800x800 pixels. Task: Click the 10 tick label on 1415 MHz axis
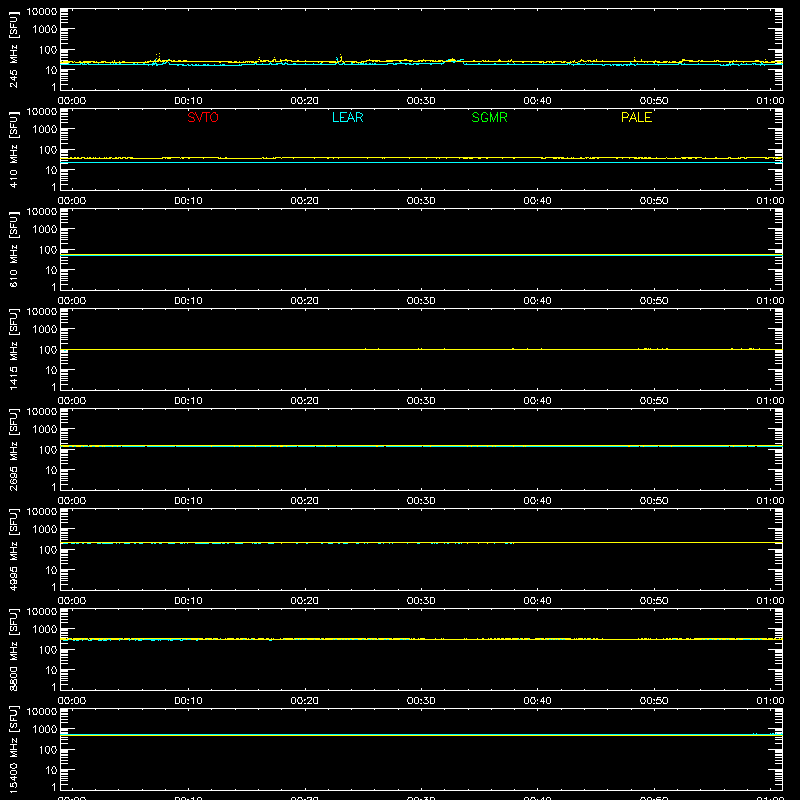(51, 370)
